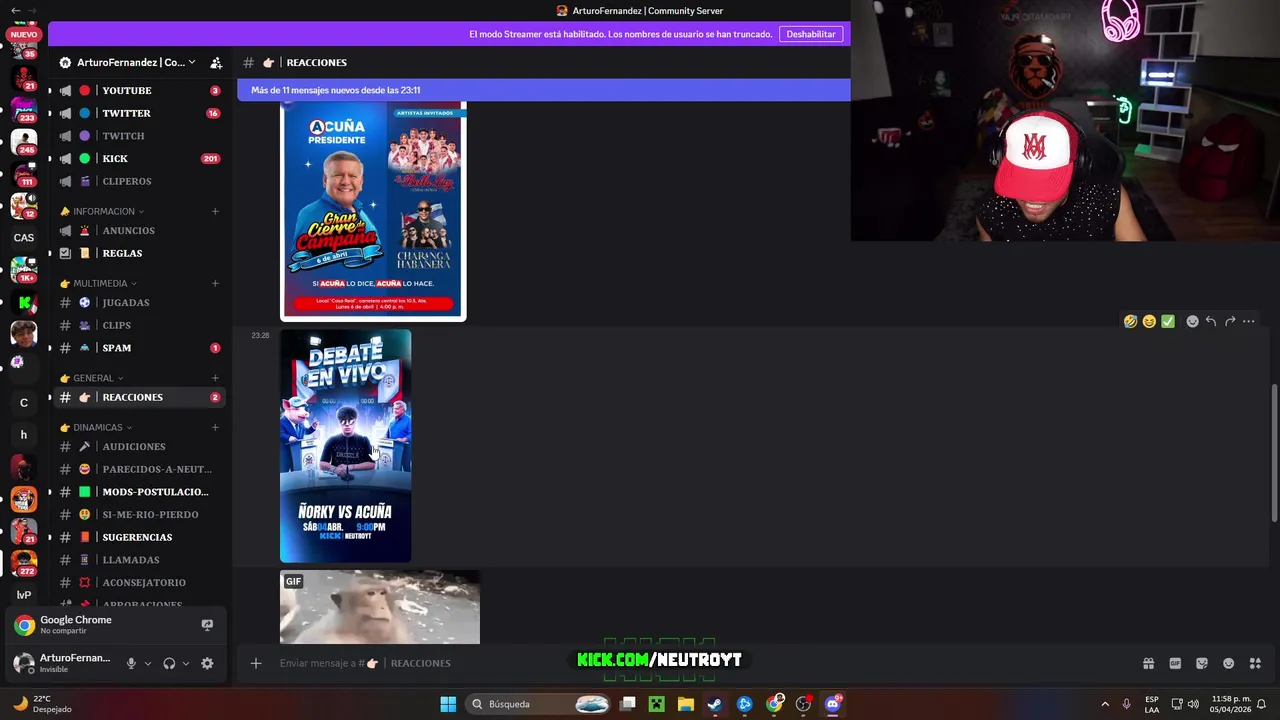Open the CAS server icon
This screenshot has width=1280, height=720.
pos(24,238)
